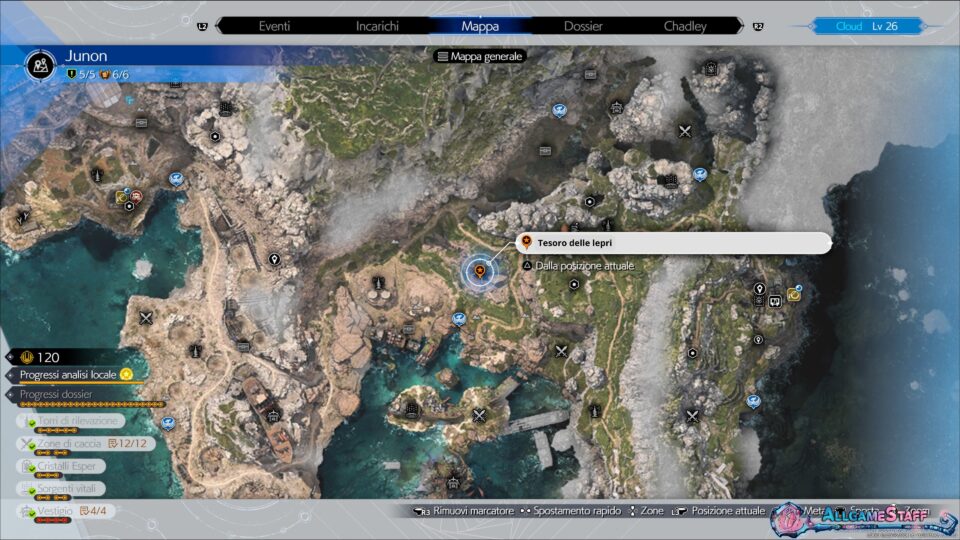Click the 4/4 Vestigio count
The height and width of the screenshot is (540, 960).
[x=93, y=511]
